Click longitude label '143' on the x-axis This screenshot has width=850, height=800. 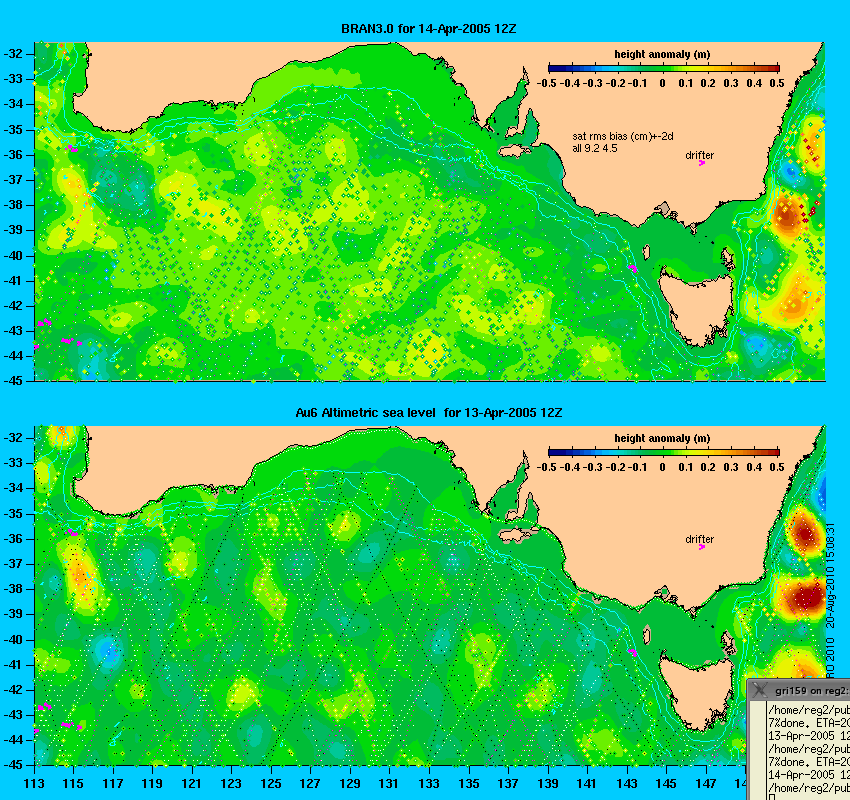pos(627,783)
